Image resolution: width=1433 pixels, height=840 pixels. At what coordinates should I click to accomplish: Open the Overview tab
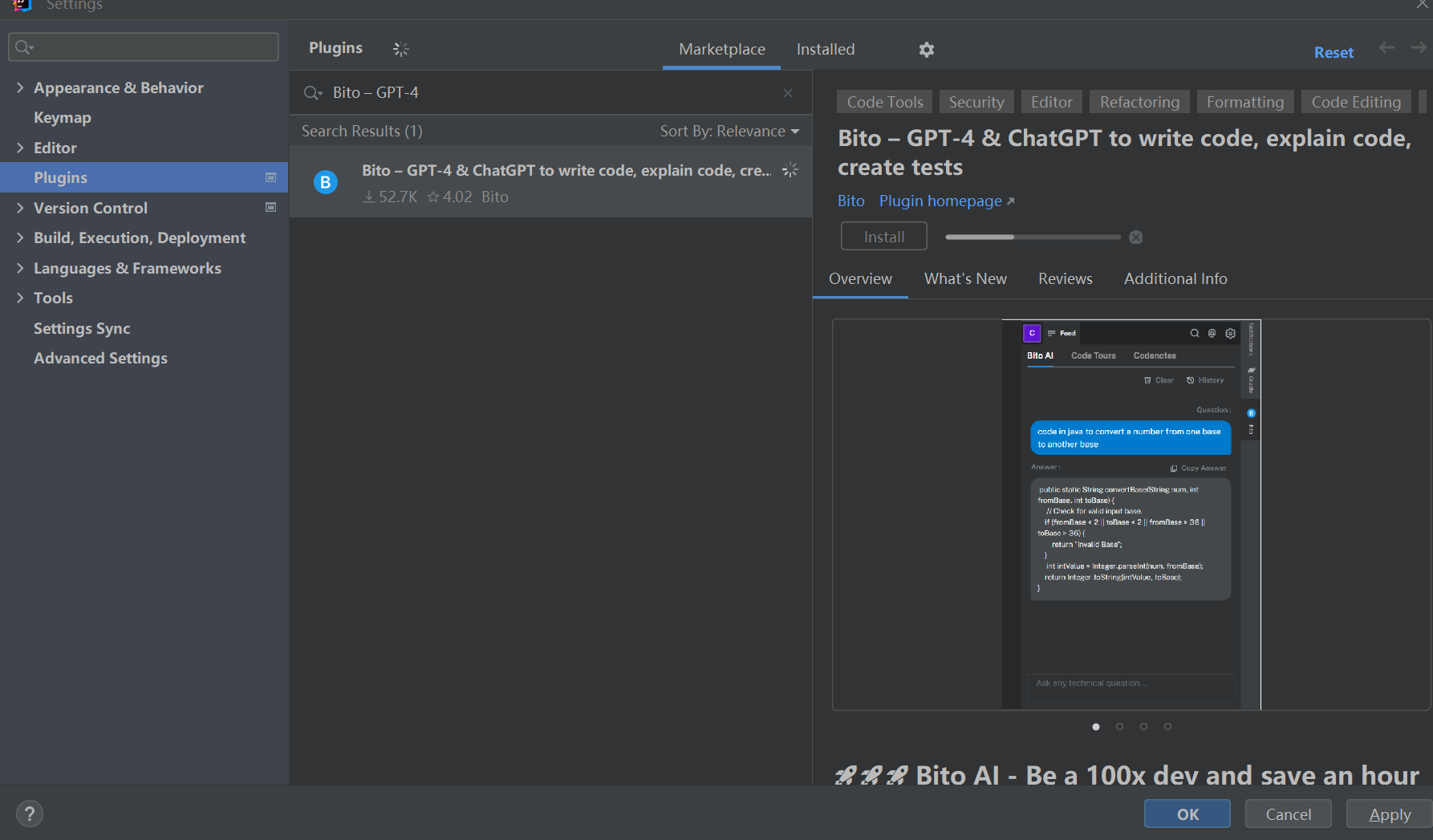point(860,278)
